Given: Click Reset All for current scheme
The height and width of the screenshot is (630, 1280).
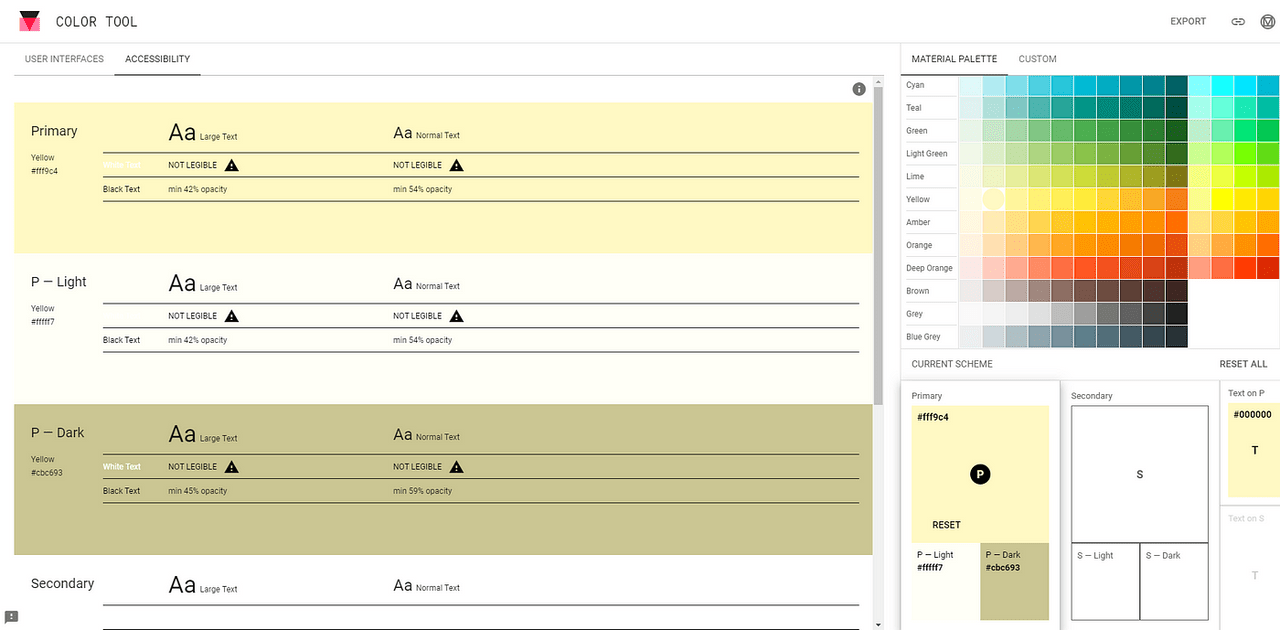Looking at the screenshot, I should pos(1243,364).
